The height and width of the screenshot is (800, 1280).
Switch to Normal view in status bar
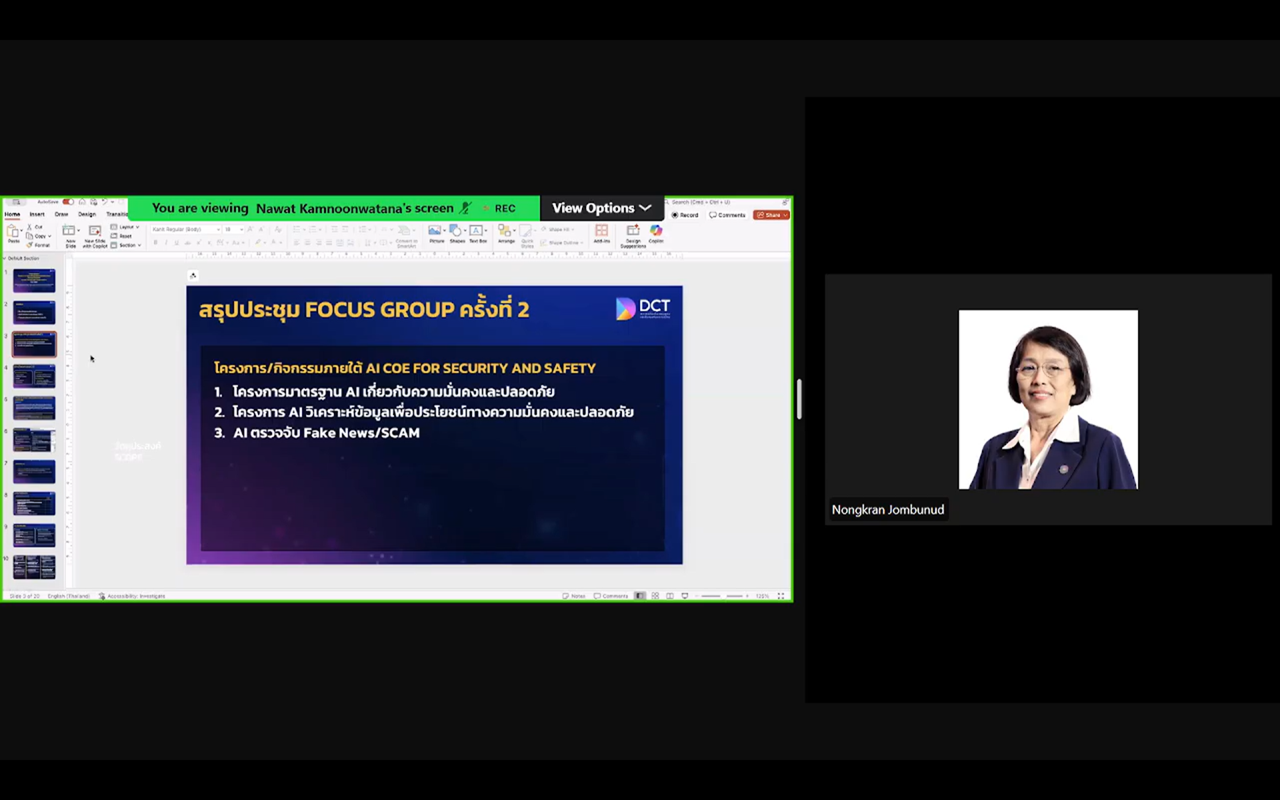[640, 596]
